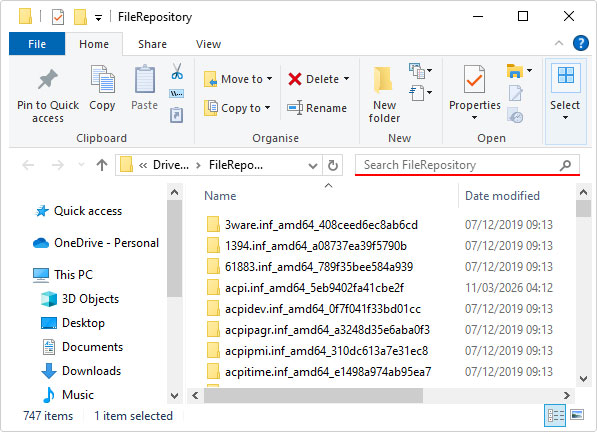The image size is (597, 432).
Task: Open Desktop in navigation pane
Action: 73,323
